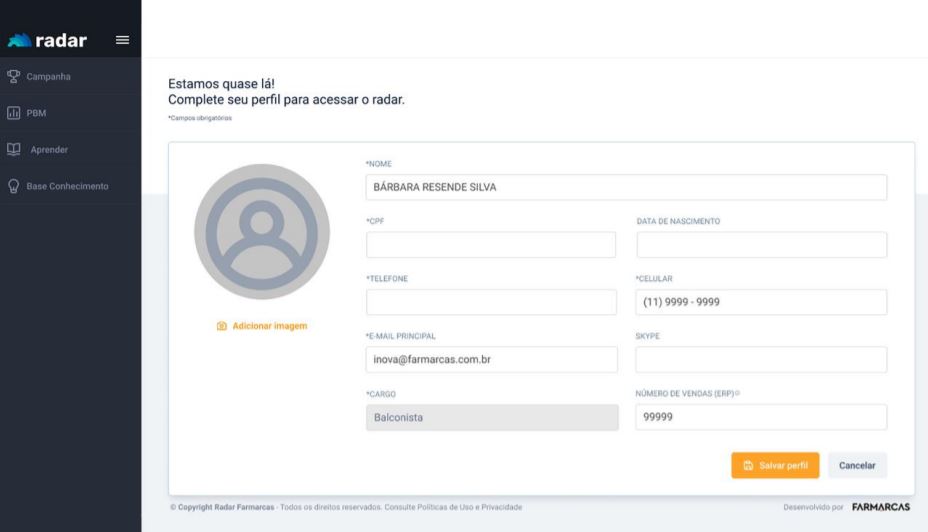This screenshot has height=532, width=928.
Task: Click into the CPF input field
Action: [491, 245]
